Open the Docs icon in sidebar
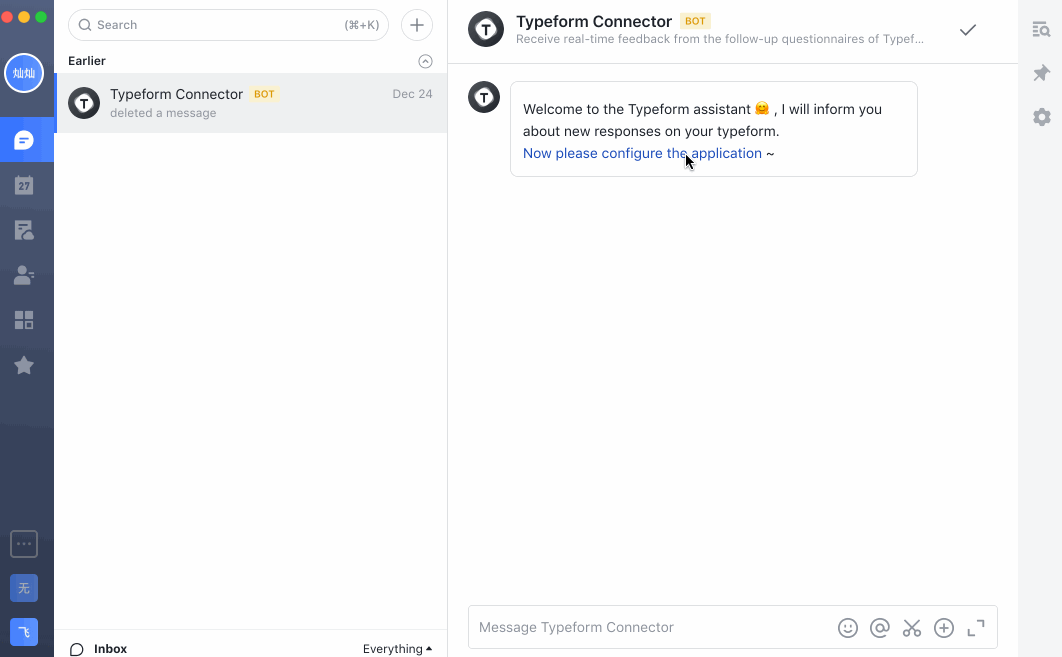The height and width of the screenshot is (657, 1062). tap(24, 230)
